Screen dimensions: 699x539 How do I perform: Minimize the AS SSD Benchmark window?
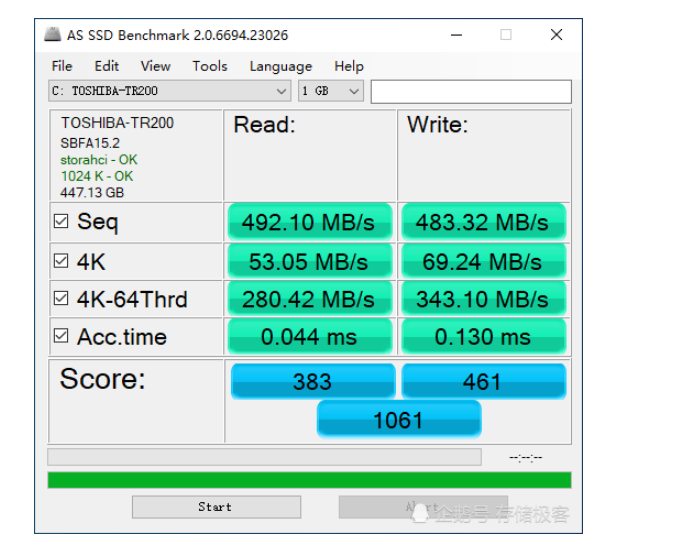coord(456,35)
